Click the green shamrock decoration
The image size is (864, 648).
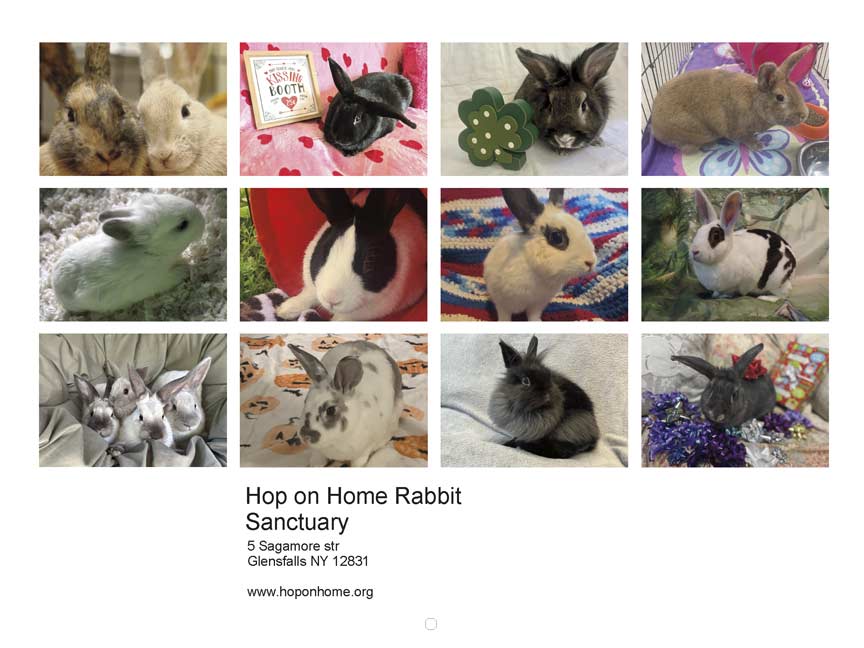point(495,128)
